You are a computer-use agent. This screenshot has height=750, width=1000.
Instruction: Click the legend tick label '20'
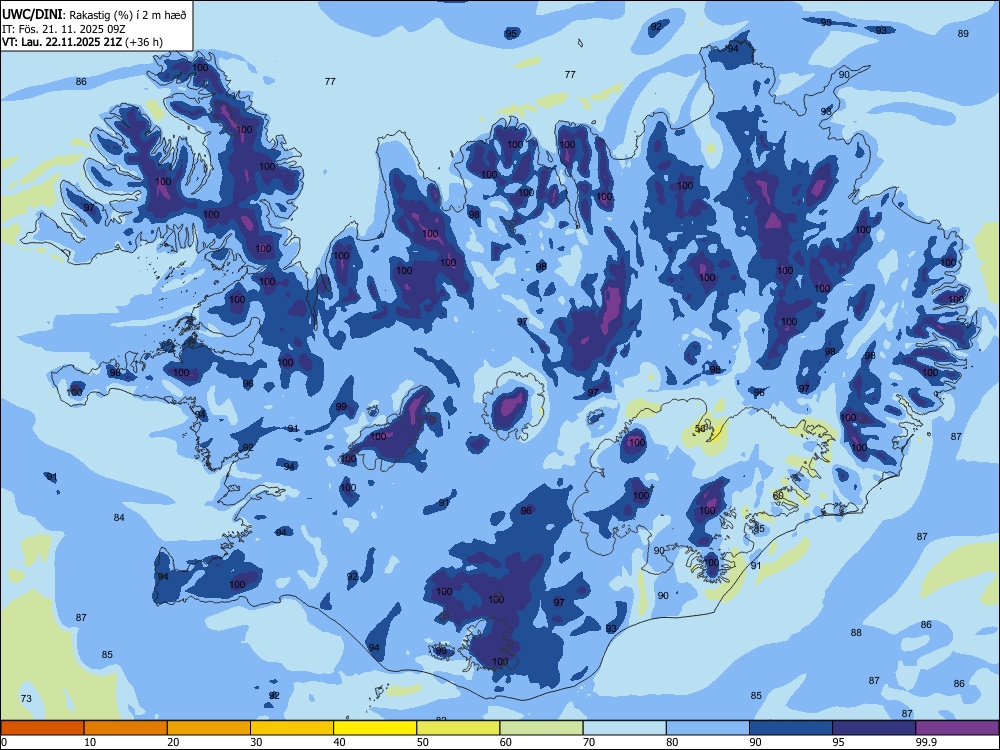[x=173, y=742]
